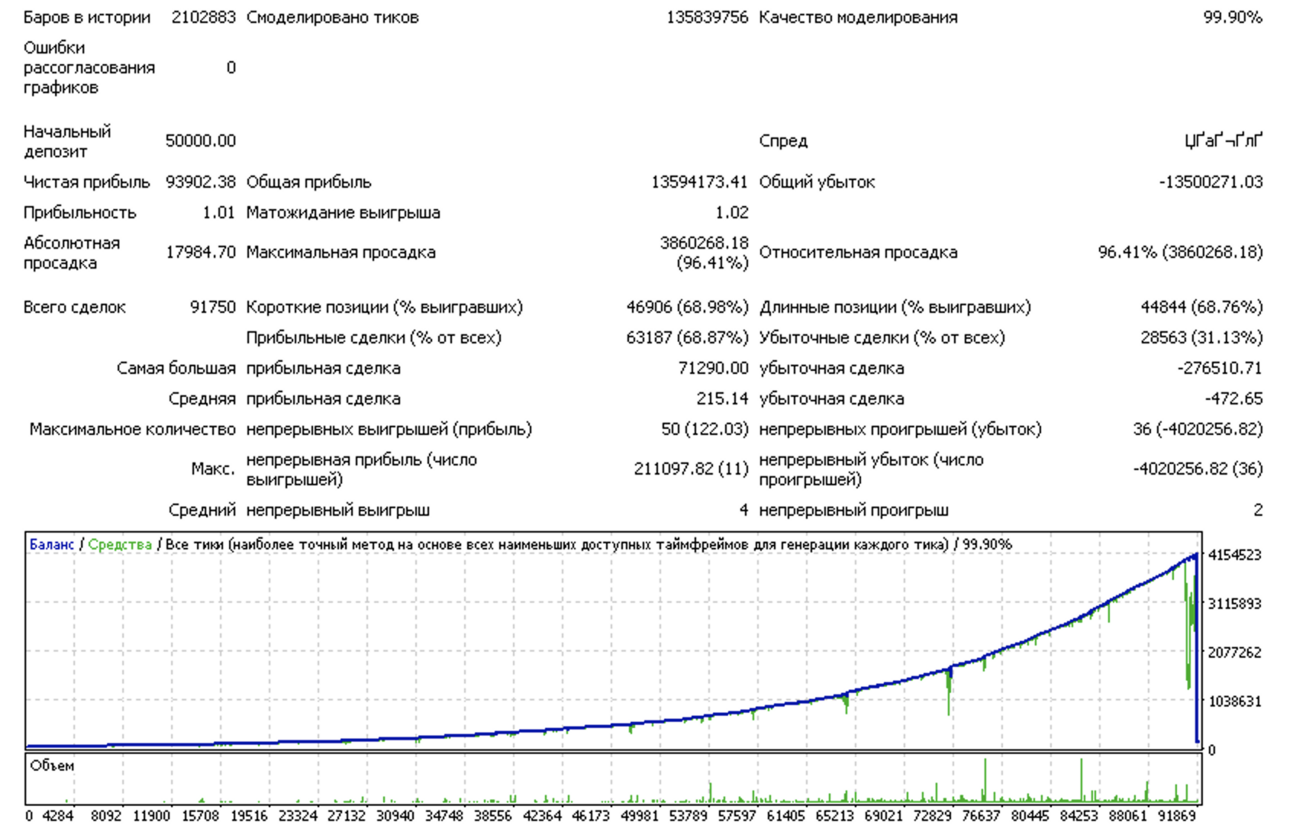Image resolution: width=1290 pixels, height=835 pixels.
Task: Click the "Смоделировано тиков" label
Action: [332, 17]
